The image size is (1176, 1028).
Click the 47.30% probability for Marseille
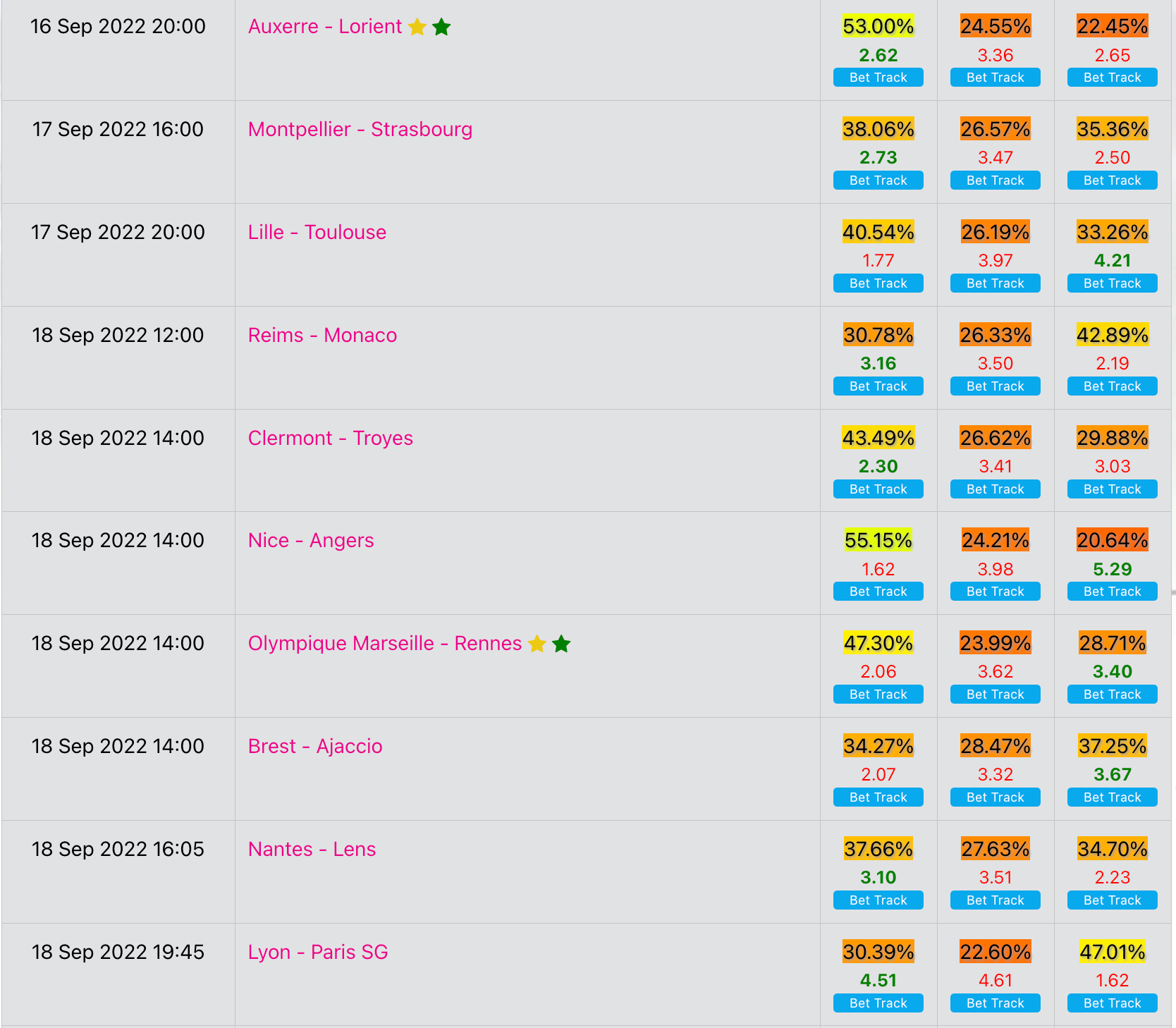pyautogui.click(x=878, y=644)
